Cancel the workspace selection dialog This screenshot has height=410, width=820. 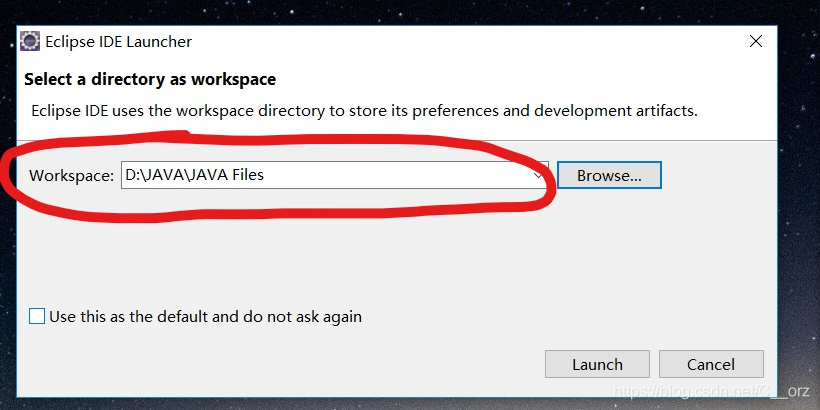711,364
